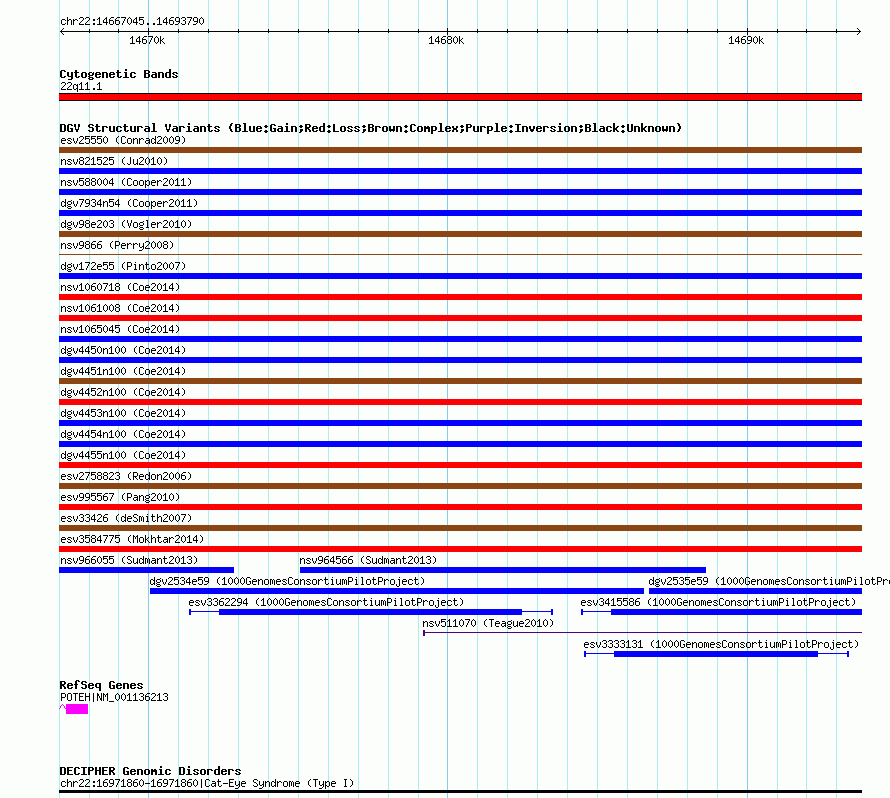Open variant nsv9866 (Perry2008)
This screenshot has height=798, width=890.
(x=117, y=245)
